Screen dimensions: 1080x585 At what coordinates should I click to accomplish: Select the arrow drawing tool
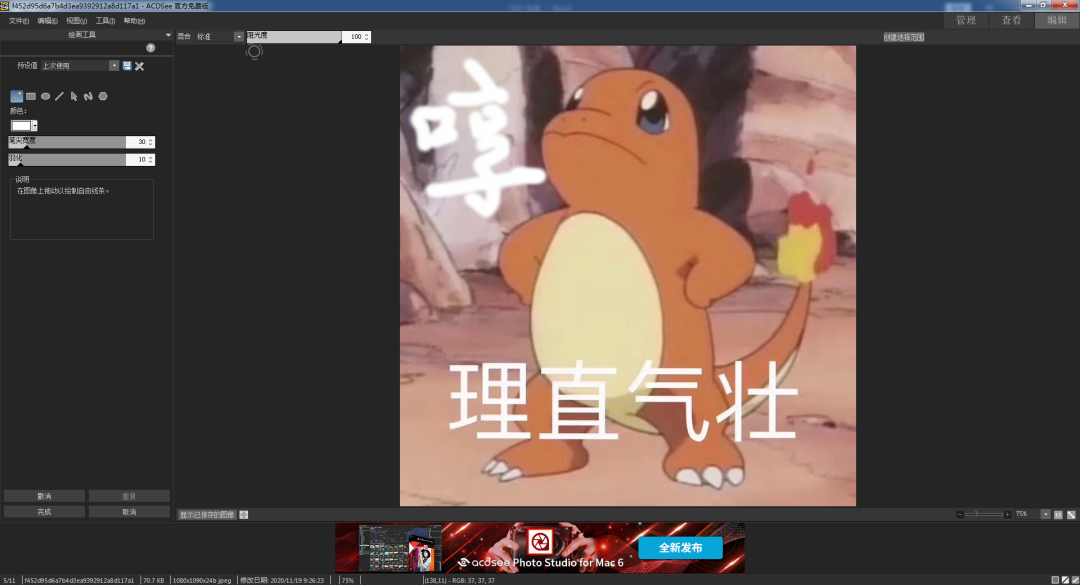(74, 96)
